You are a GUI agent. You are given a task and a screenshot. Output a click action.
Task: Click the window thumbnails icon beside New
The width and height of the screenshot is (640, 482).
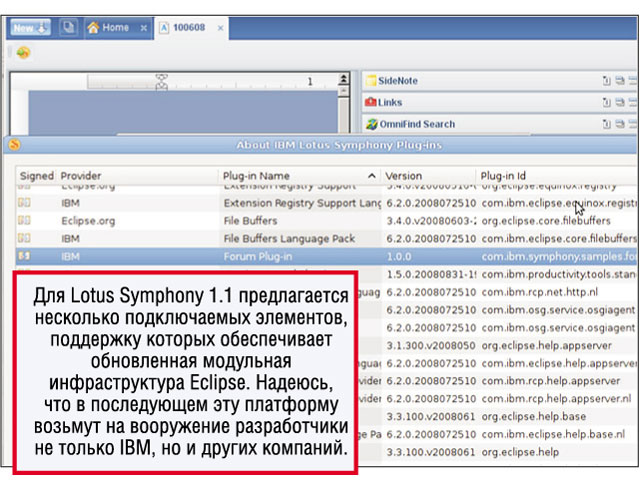click(x=68, y=28)
